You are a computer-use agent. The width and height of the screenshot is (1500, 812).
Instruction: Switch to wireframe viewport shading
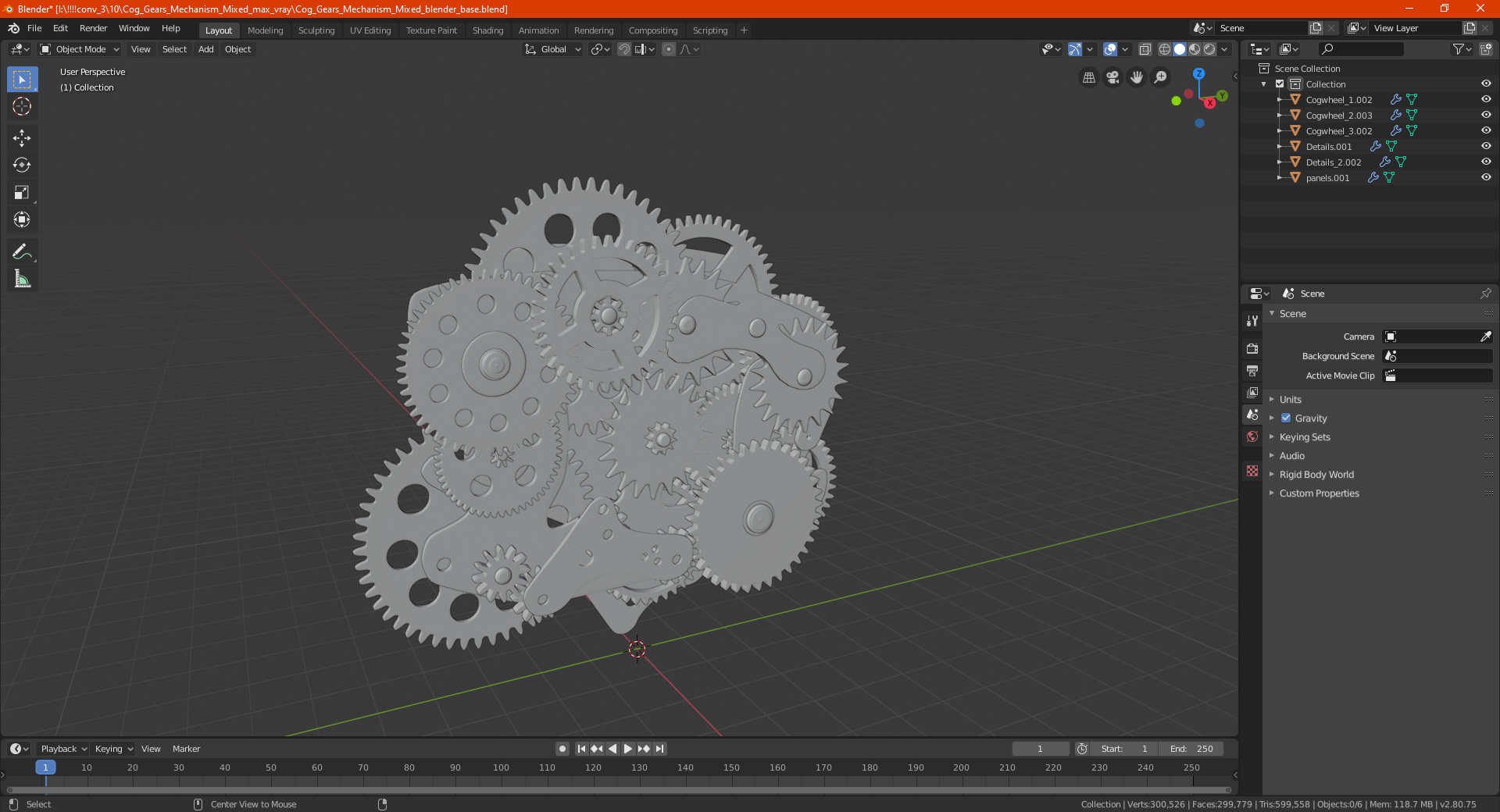pyautogui.click(x=1165, y=49)
